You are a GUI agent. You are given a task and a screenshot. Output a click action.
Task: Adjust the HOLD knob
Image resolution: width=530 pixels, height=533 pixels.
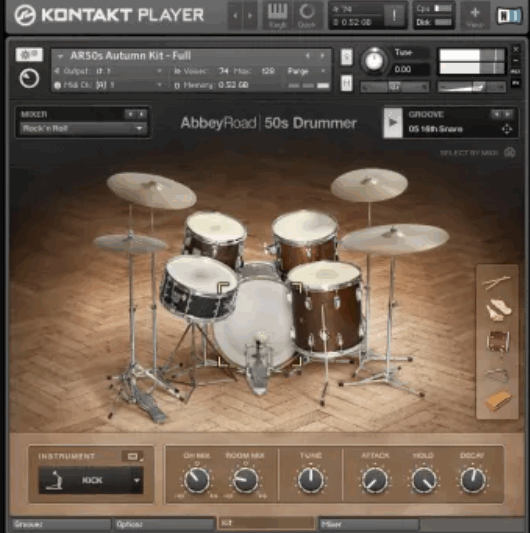click(x=424, y=480)
